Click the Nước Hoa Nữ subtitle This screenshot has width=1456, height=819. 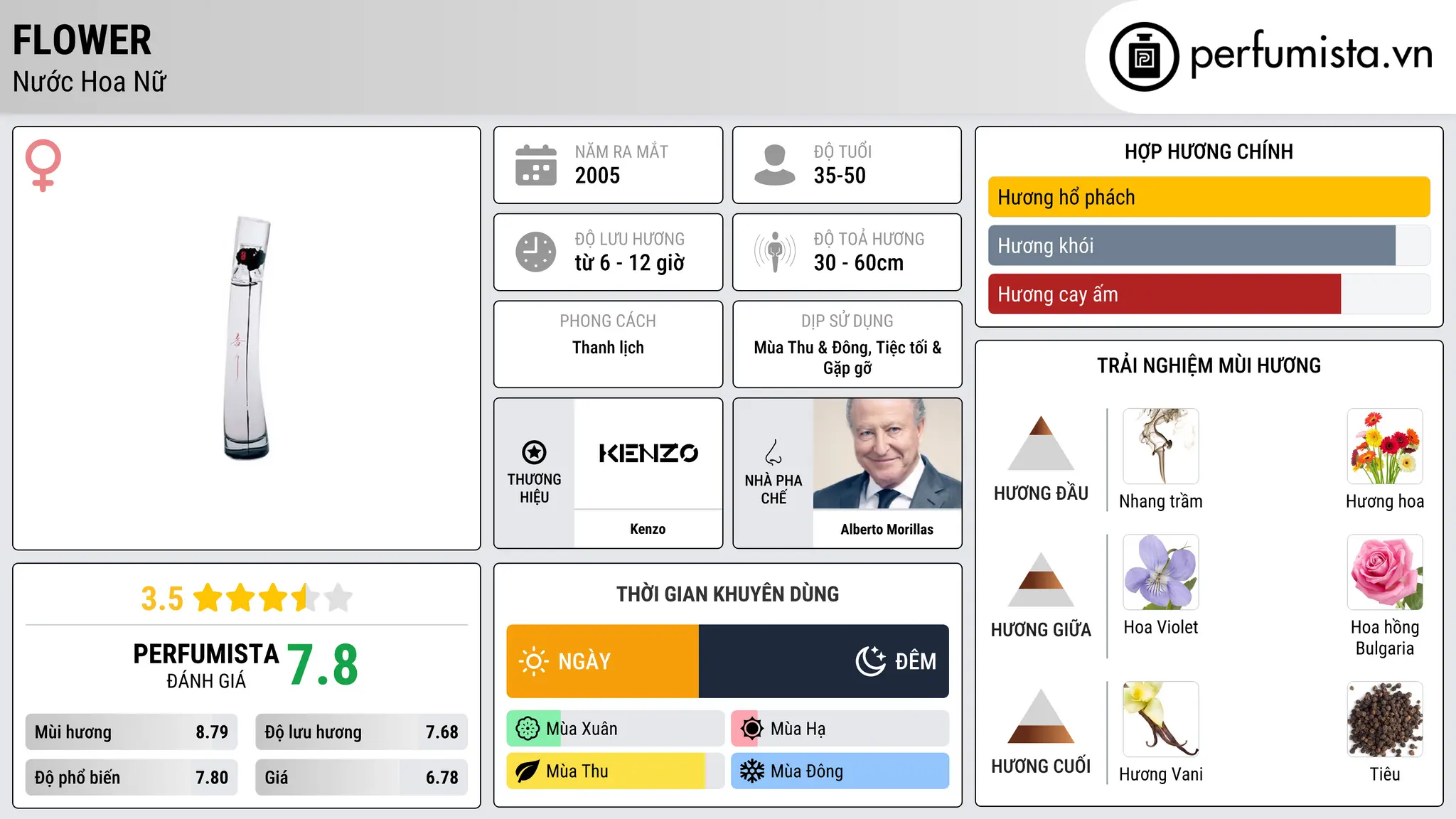[90, 82]
